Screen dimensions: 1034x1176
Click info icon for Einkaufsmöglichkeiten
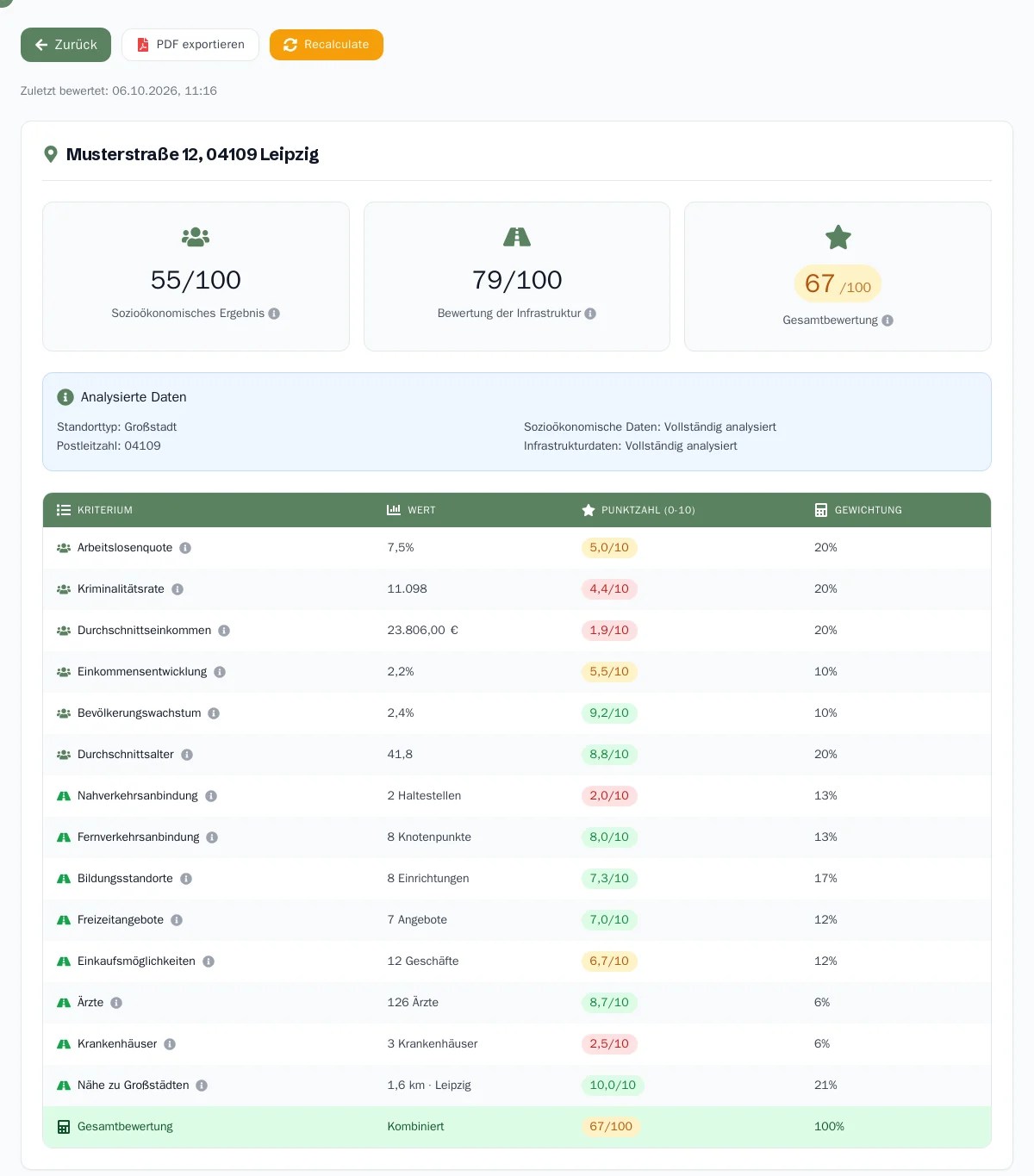pos(209,961)
